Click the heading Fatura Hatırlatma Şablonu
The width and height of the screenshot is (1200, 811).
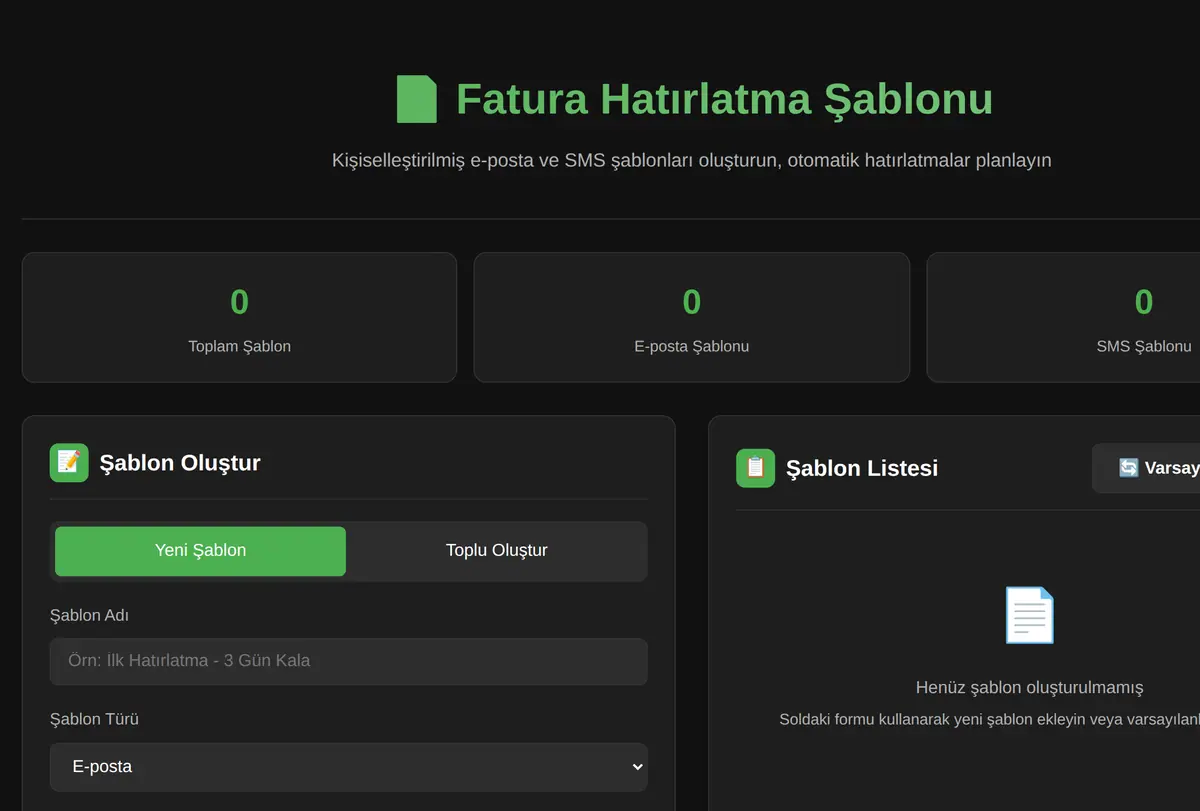click(x=724, y=100)
